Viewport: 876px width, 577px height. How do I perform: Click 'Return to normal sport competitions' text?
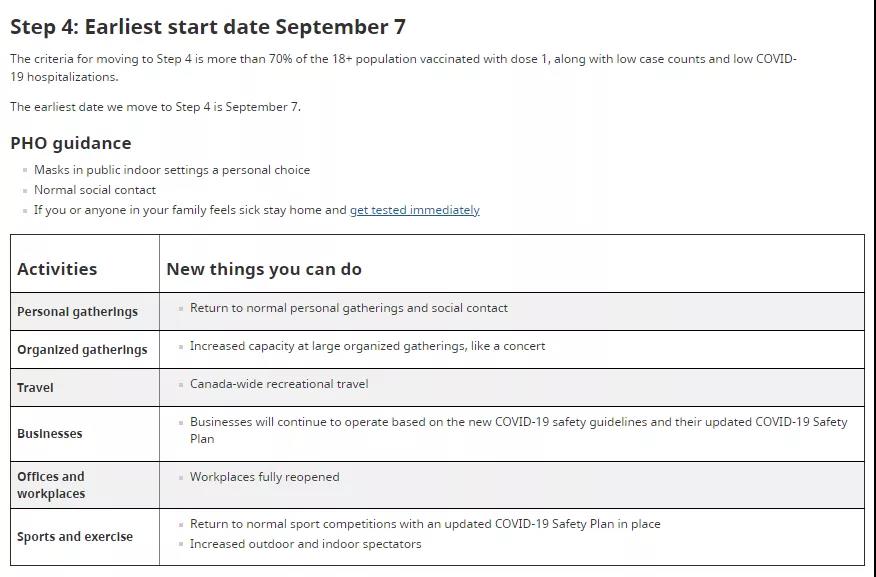click(425, 524)
